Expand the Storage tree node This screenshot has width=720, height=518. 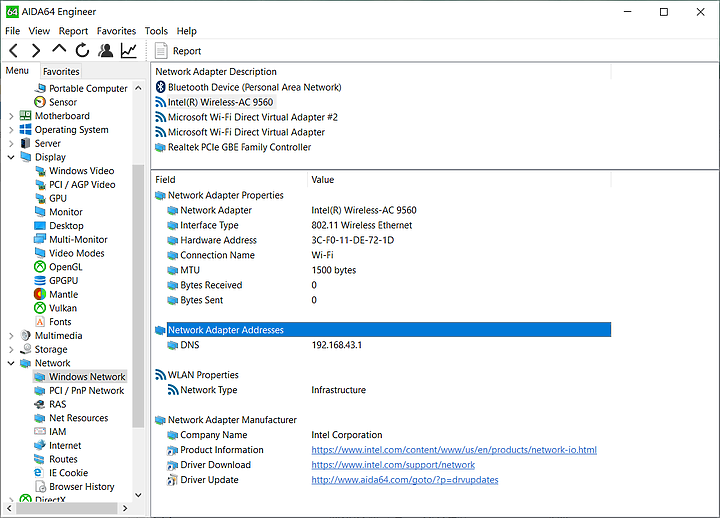(x=11, y=350)
